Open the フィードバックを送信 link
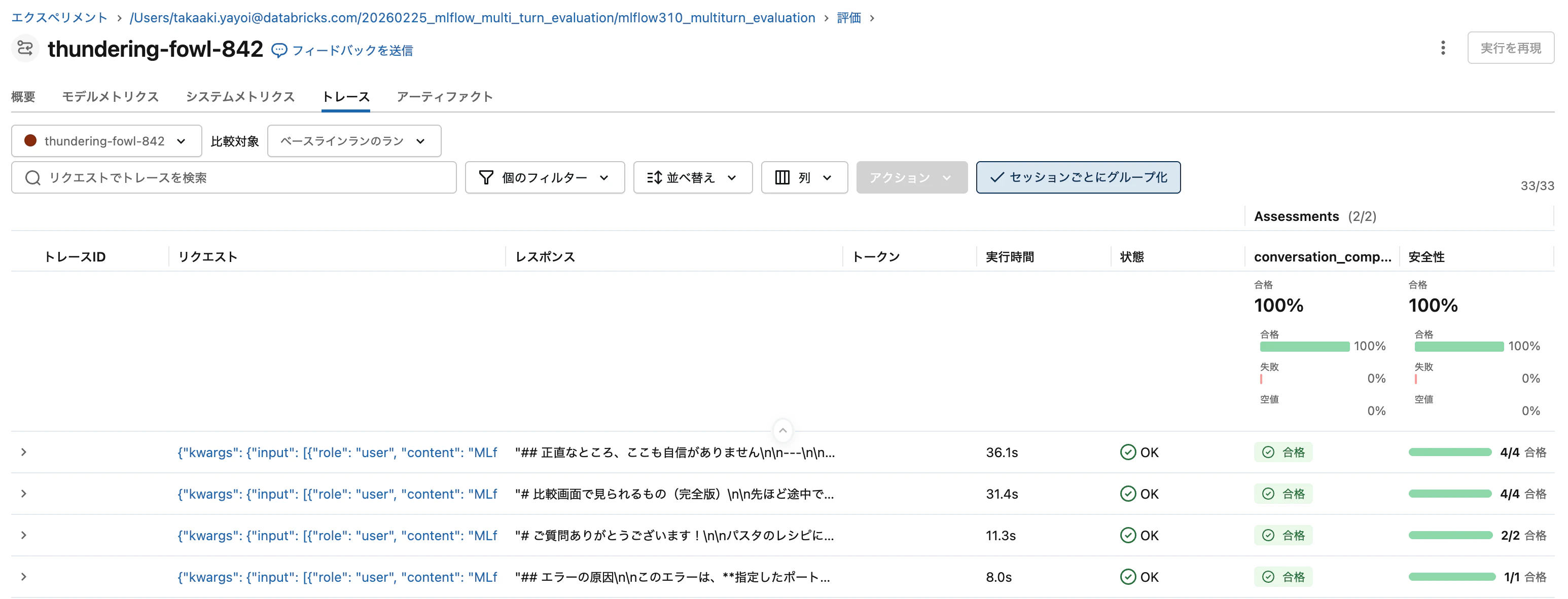1568x599 pixels. click(x=353, y=50)
